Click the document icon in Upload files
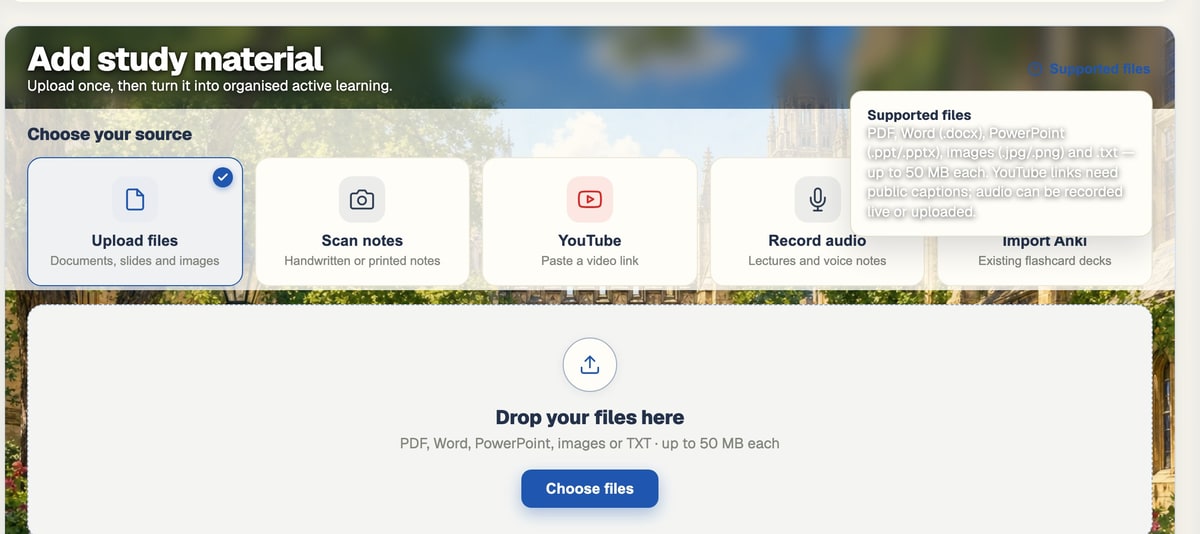This screenshot has height=534, width=1200. tap(135, 200)
